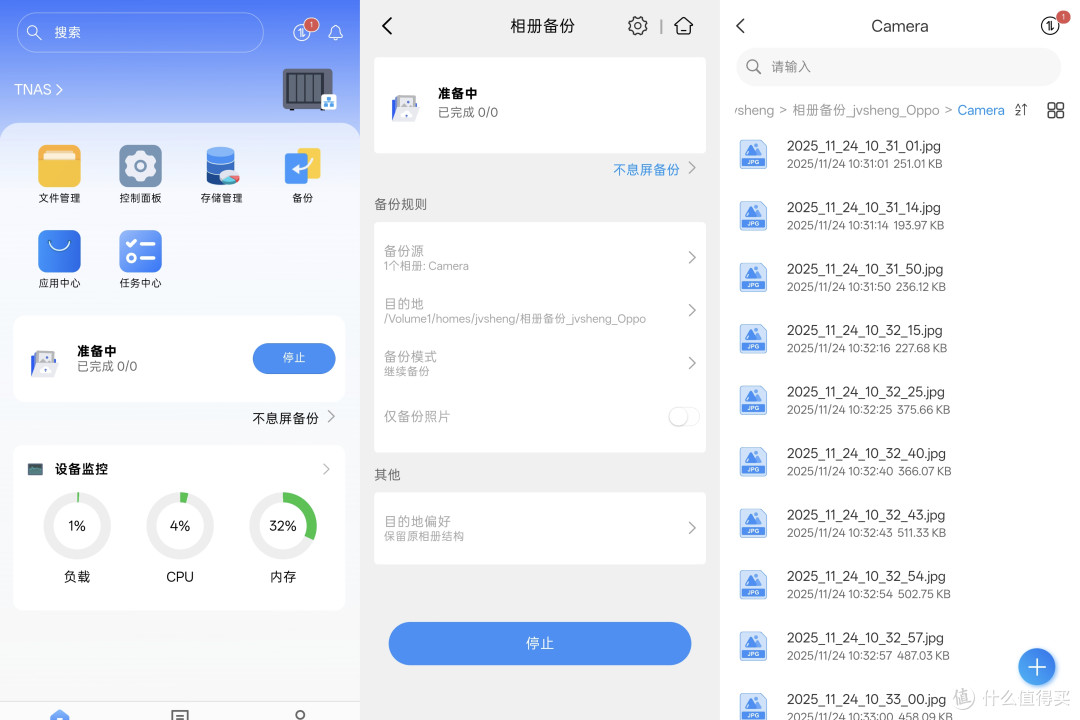Open the 应用中心 app center icon

(x=59, y=251)
